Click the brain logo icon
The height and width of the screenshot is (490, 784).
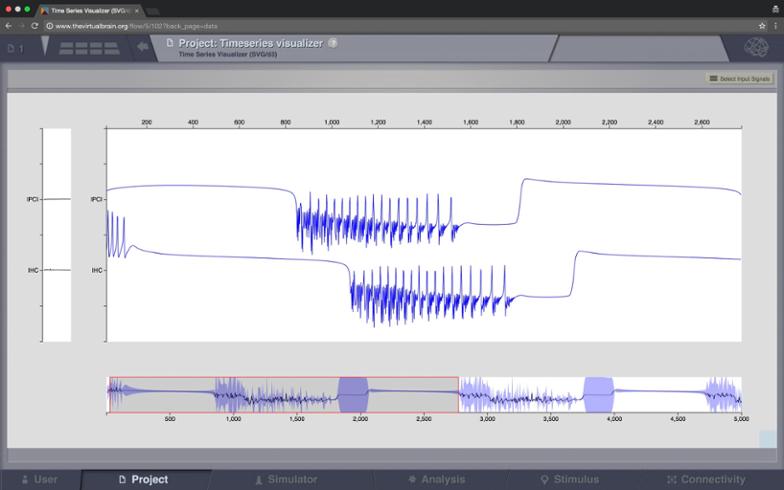(x=757, y=47)
